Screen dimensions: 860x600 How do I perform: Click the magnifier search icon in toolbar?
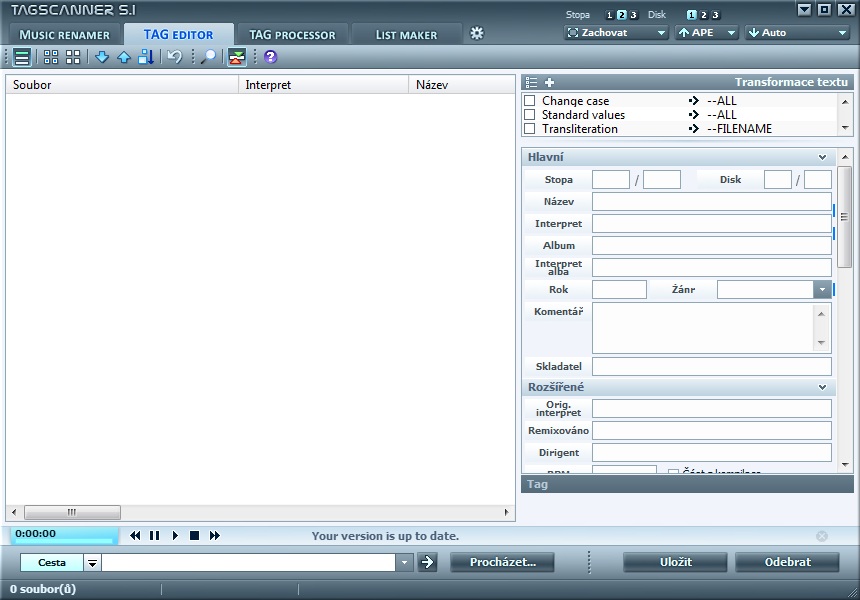point(208,57)
